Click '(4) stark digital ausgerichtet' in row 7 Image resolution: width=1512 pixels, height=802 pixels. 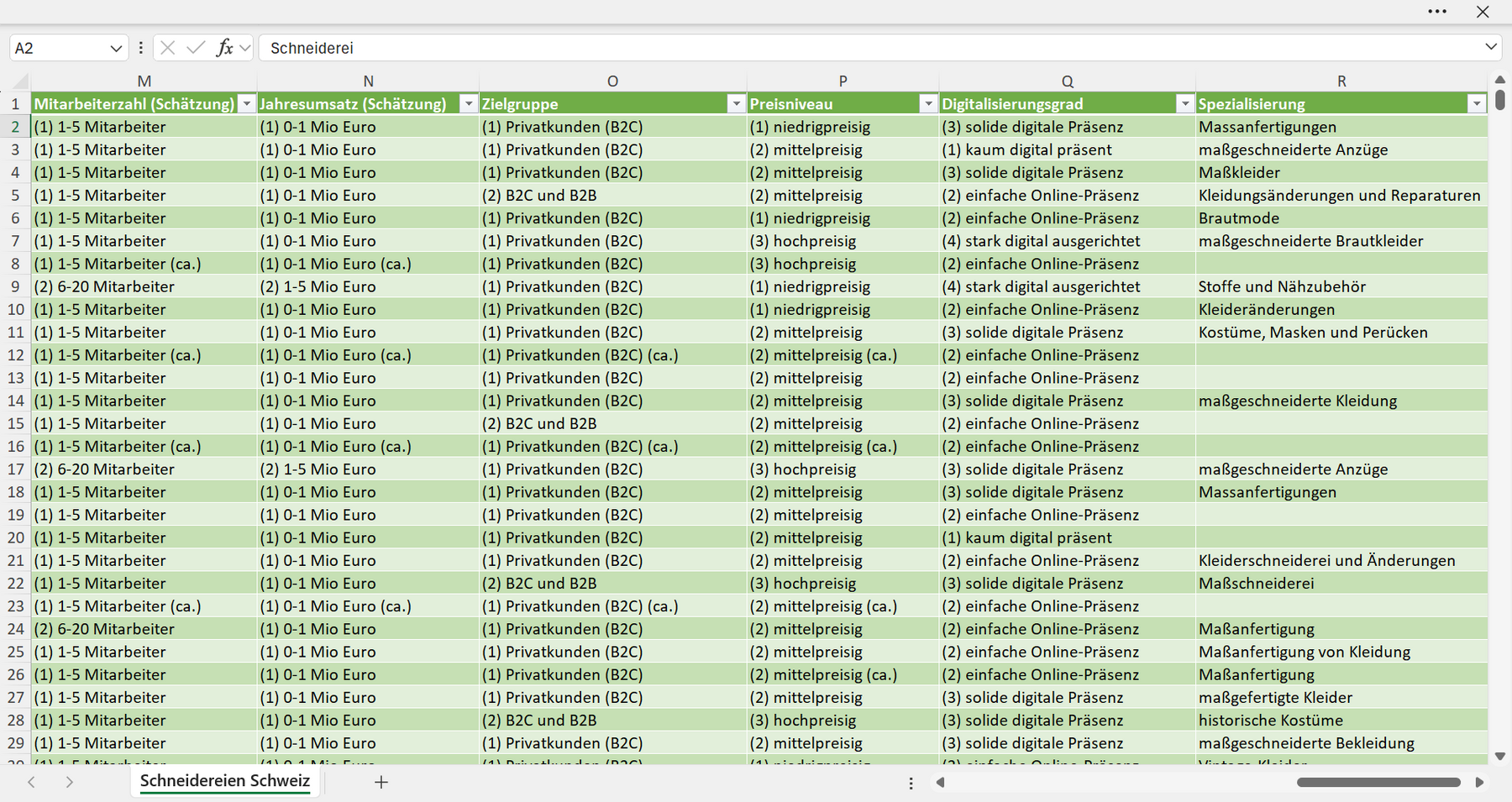[1067, 241]
